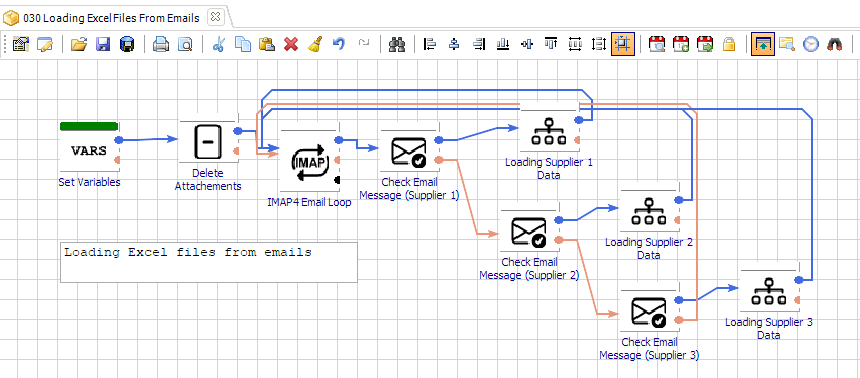Screen dimensions: 860x378
Task: Click the blue clock icon
Action: (811, 44)
